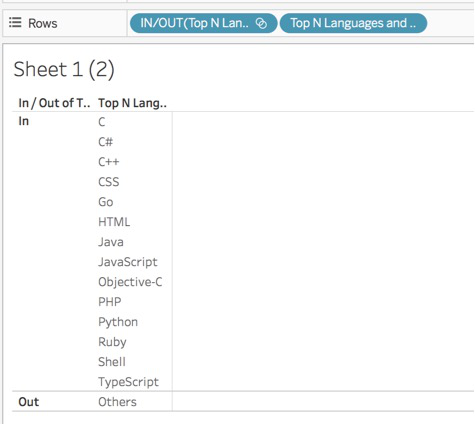Select the Objective-C row label
The height and width of the screenshot is (424, 475).
(x=130, y=282)
